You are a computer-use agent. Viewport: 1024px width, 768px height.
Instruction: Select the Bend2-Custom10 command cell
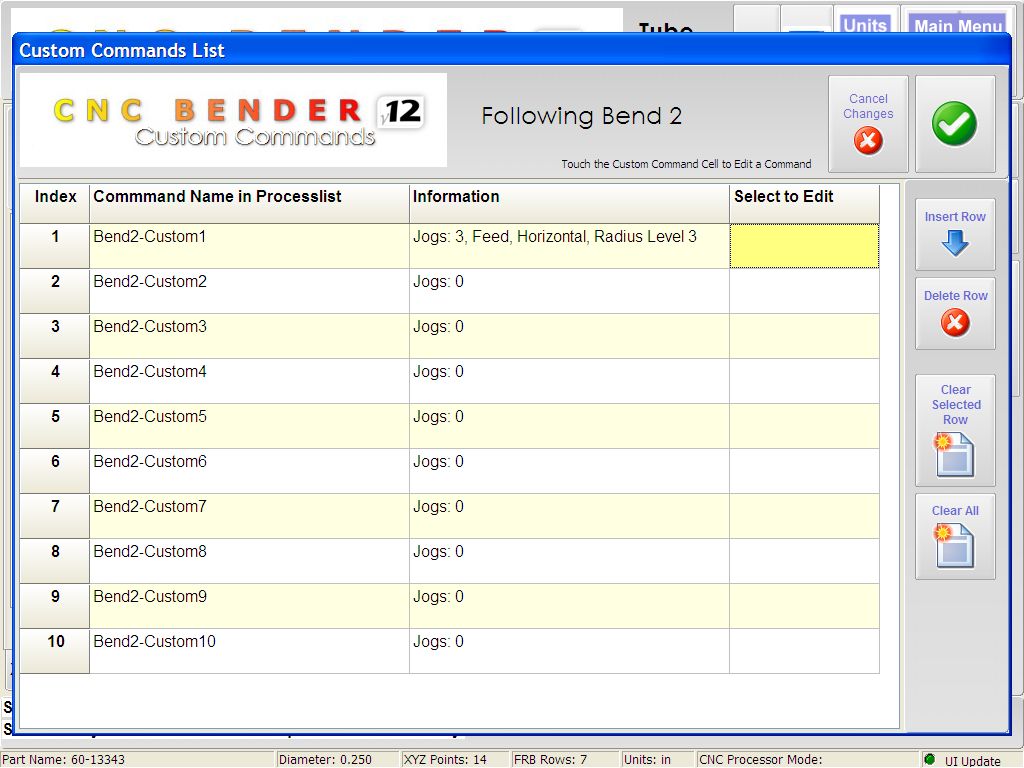(x=249, y=651)
